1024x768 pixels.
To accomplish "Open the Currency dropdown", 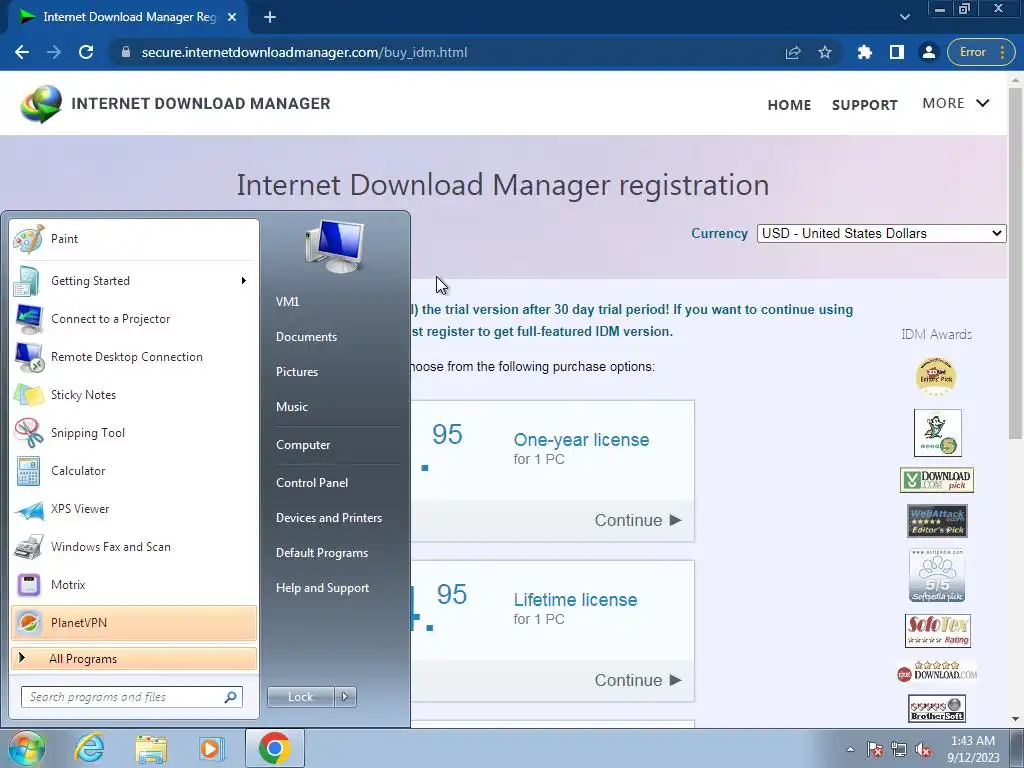I will click(881, 233).
